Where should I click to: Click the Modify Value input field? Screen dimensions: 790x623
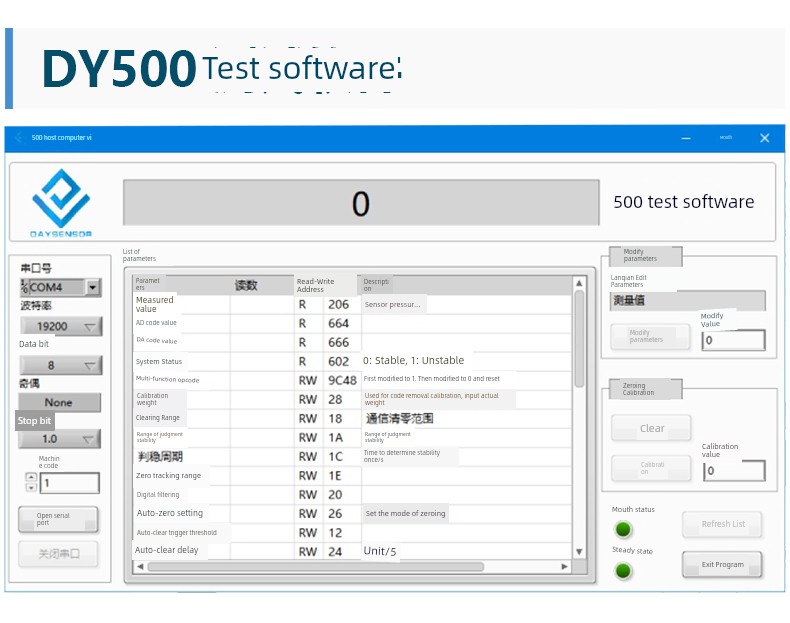734,340
